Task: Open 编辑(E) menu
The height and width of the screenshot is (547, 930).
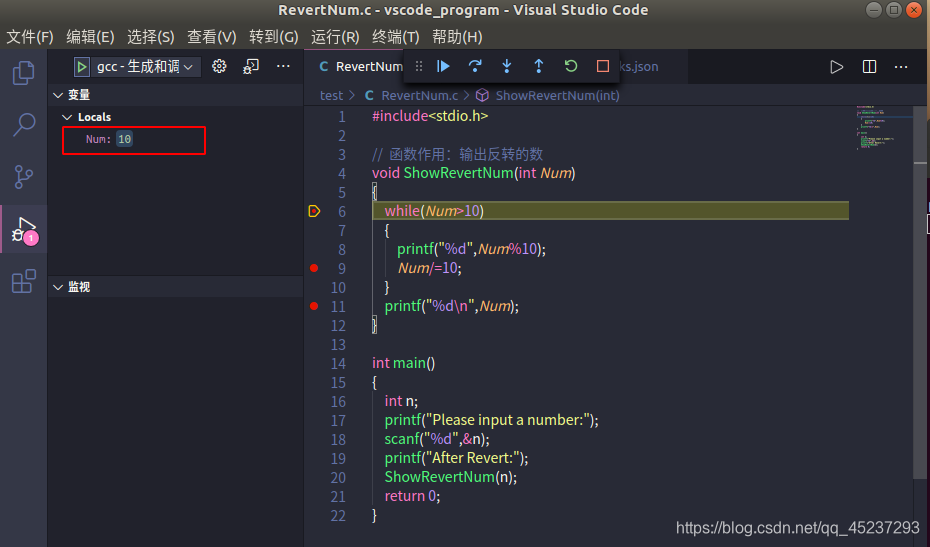Action: point(90,37)
